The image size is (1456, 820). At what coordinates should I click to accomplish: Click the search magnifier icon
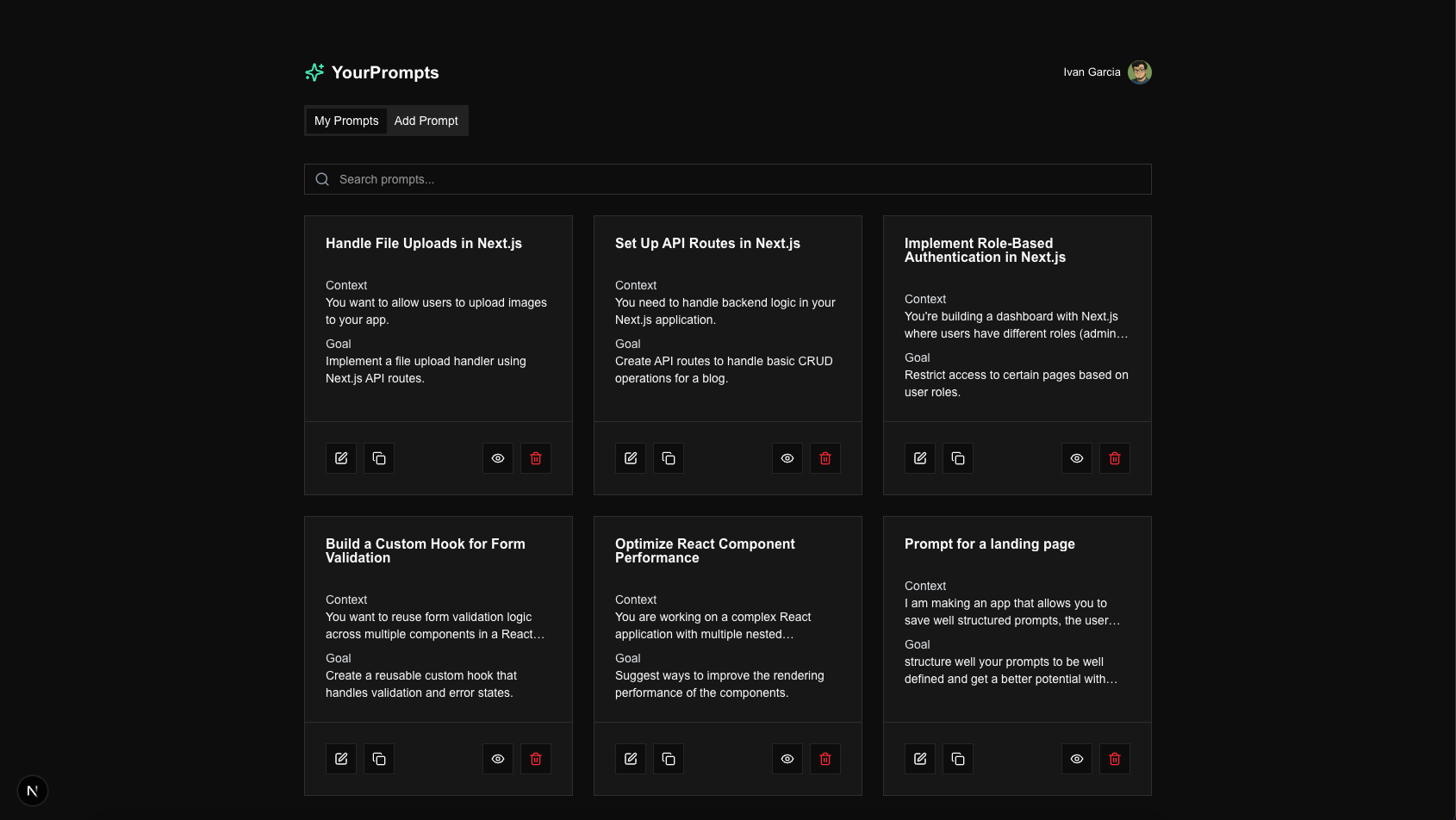coord(321,179)
